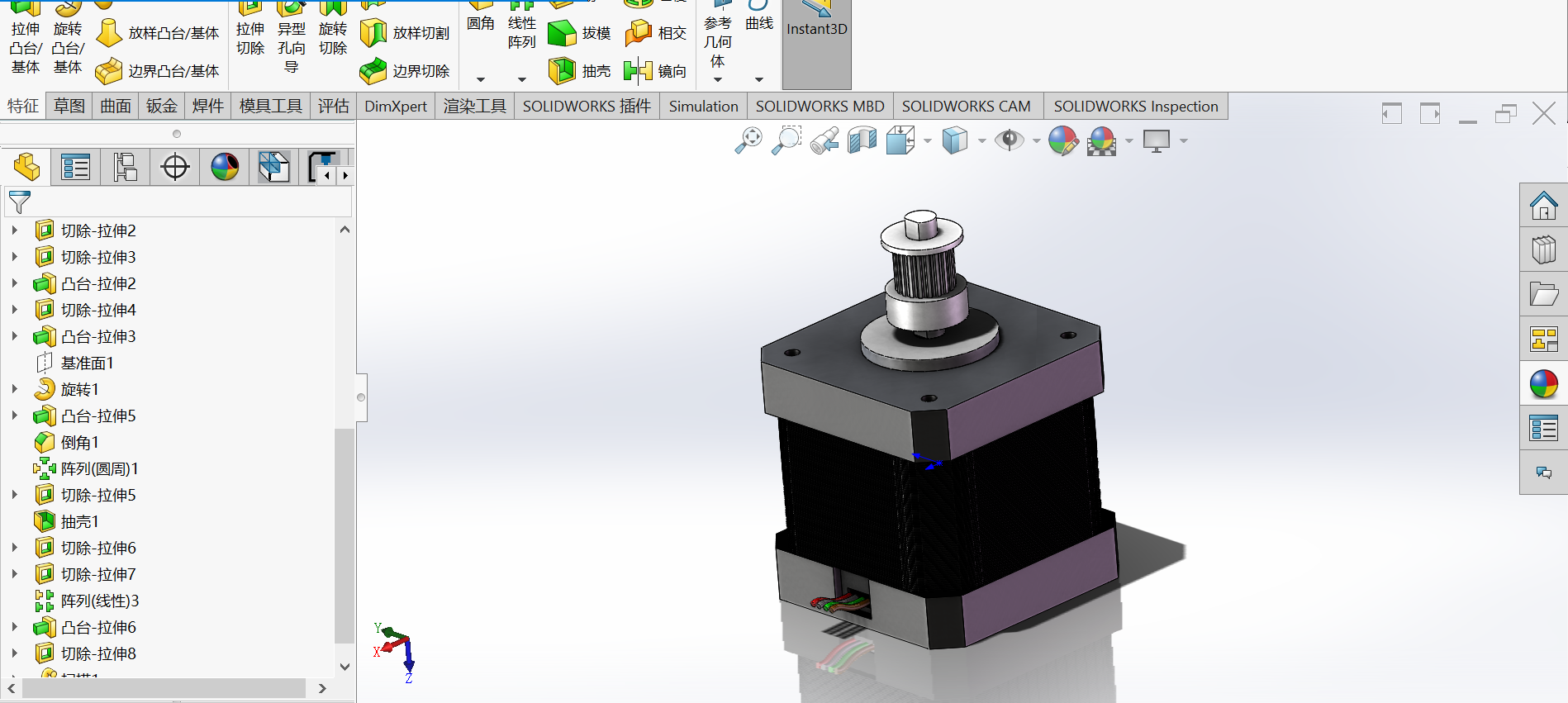Switch to the Simulation tab

tap(703, 106)
